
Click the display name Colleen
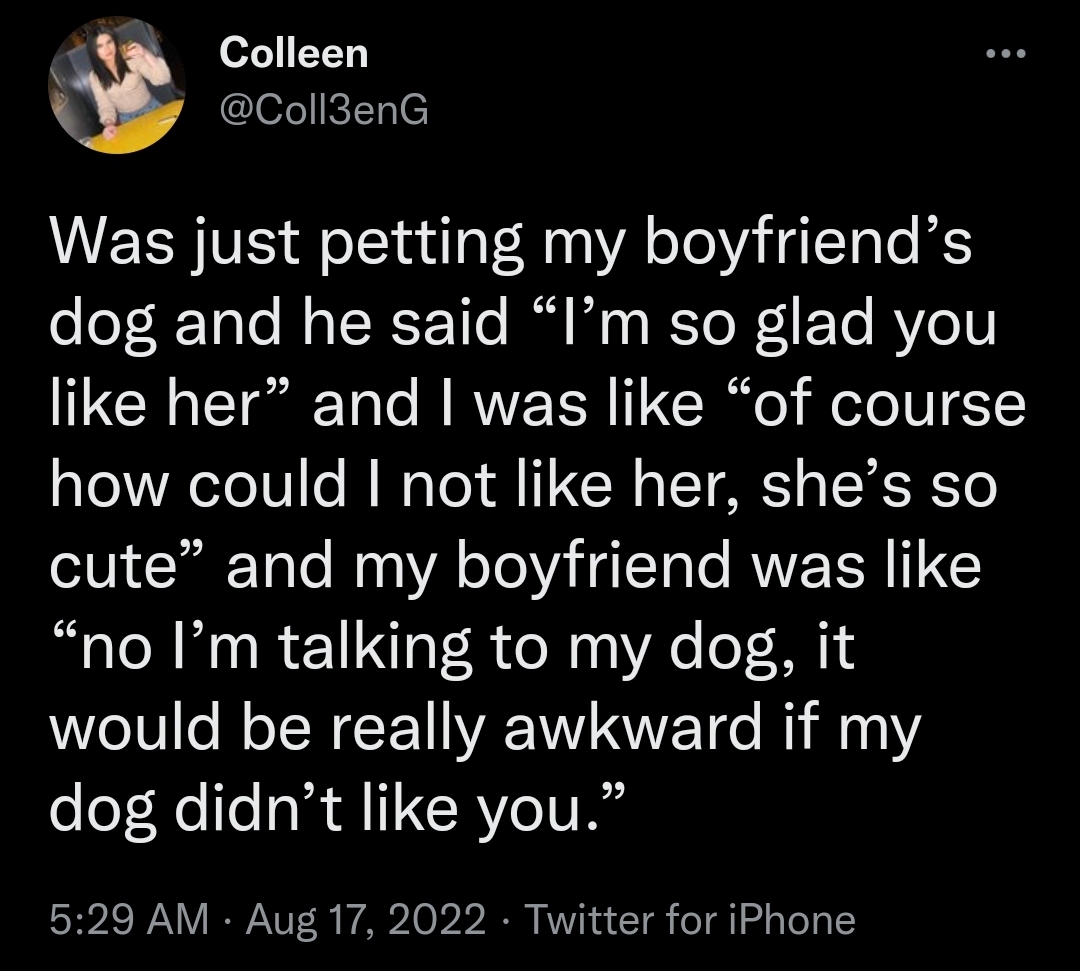pyautogui.click(x=294, y=53)
